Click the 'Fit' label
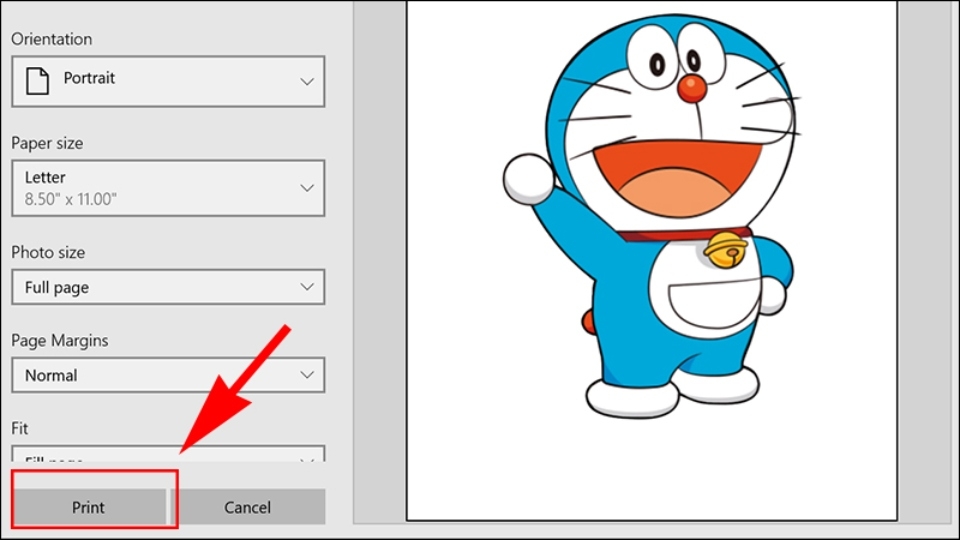 pos(20,428)
